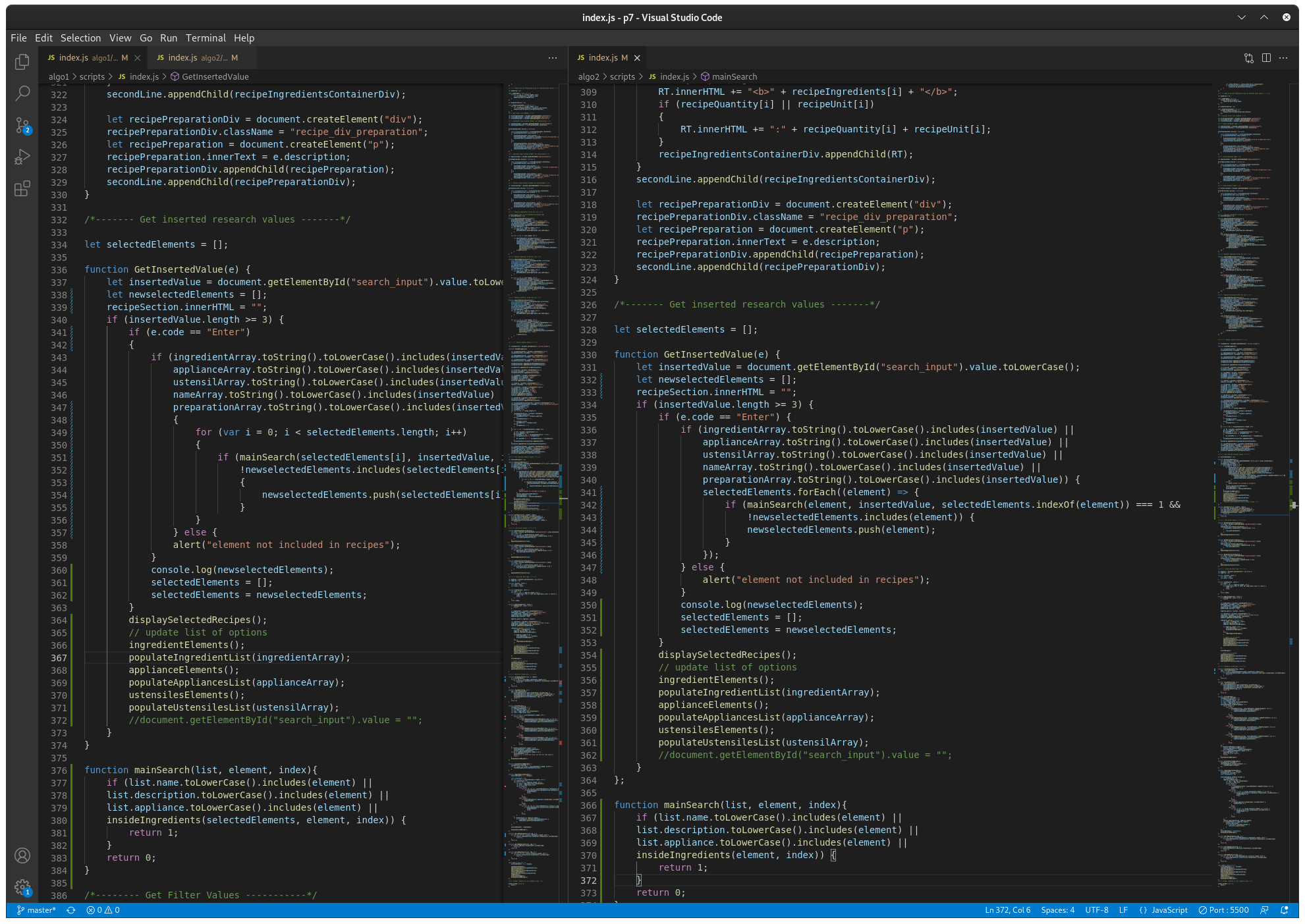Open the Manage settings gear
The height and width of the screenshot is (924, 1305).
click(22, 887)
